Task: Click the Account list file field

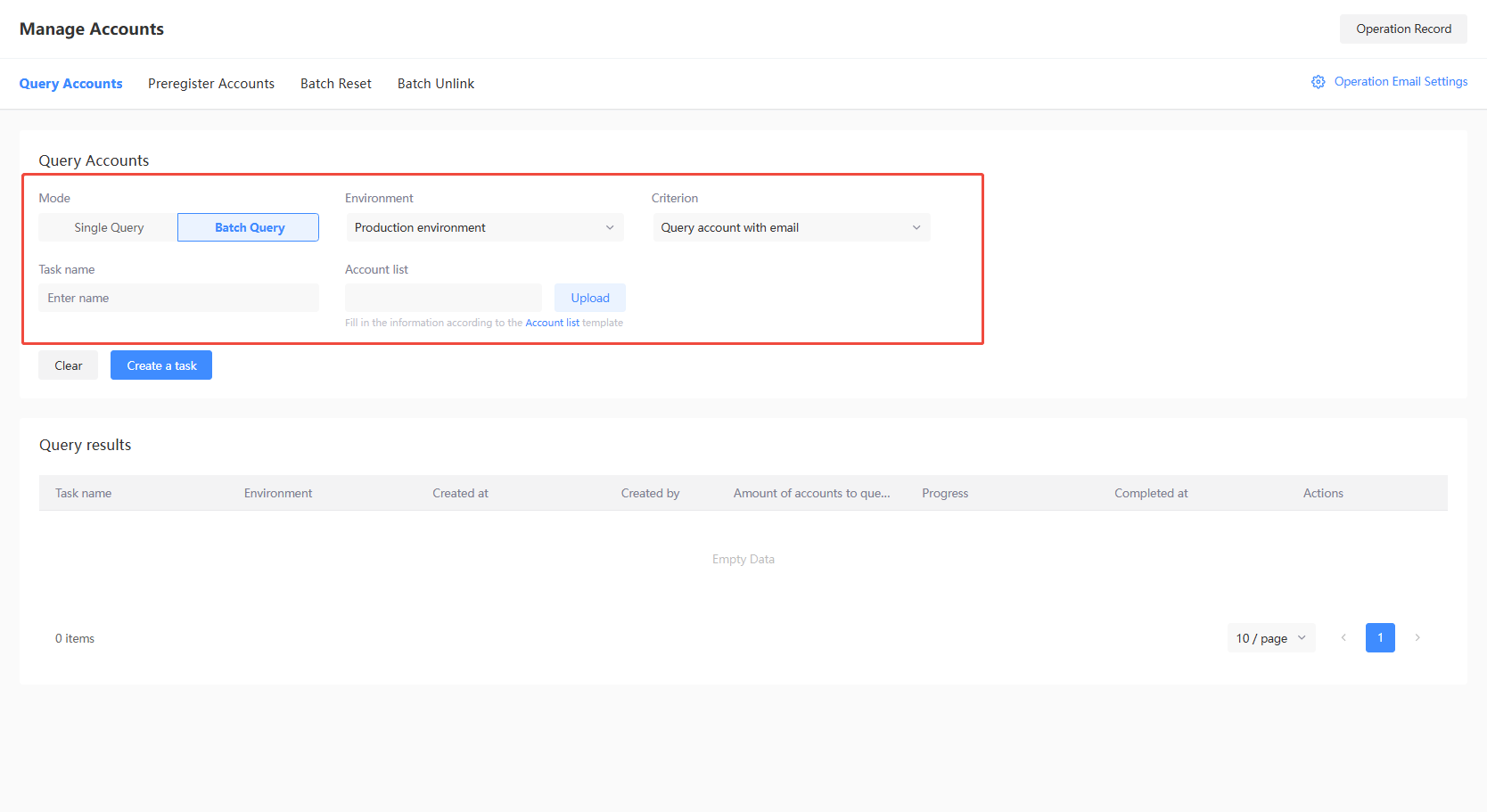Action: (x=443, y=298)
